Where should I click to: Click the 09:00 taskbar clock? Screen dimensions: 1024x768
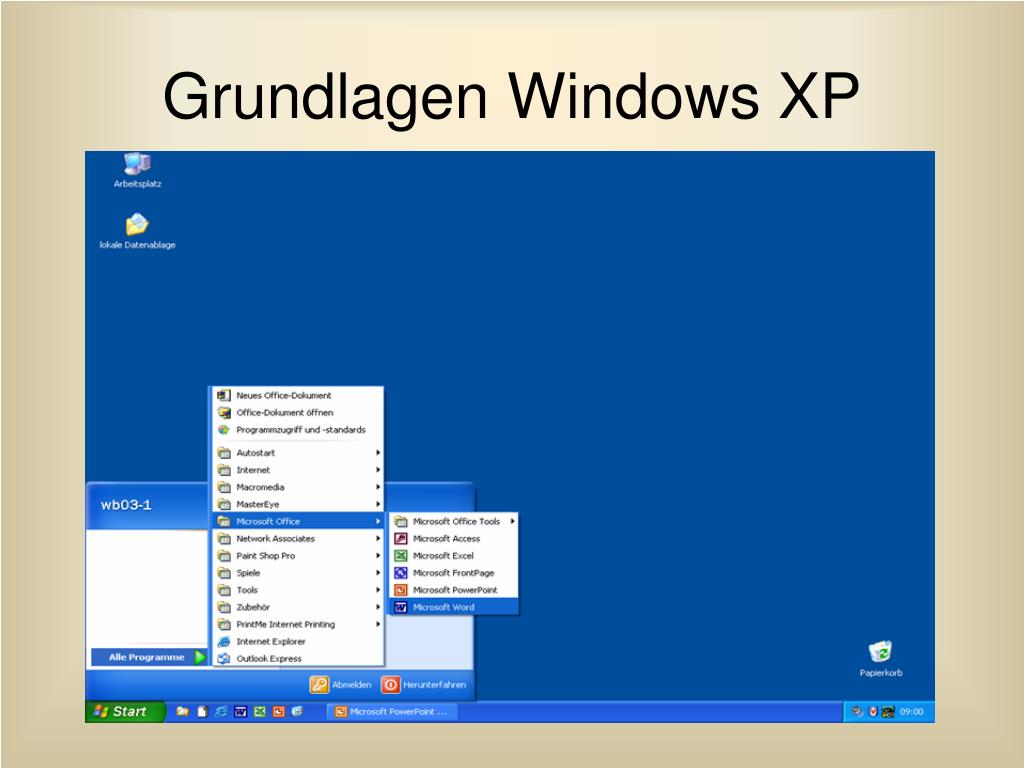click(912, 712)
